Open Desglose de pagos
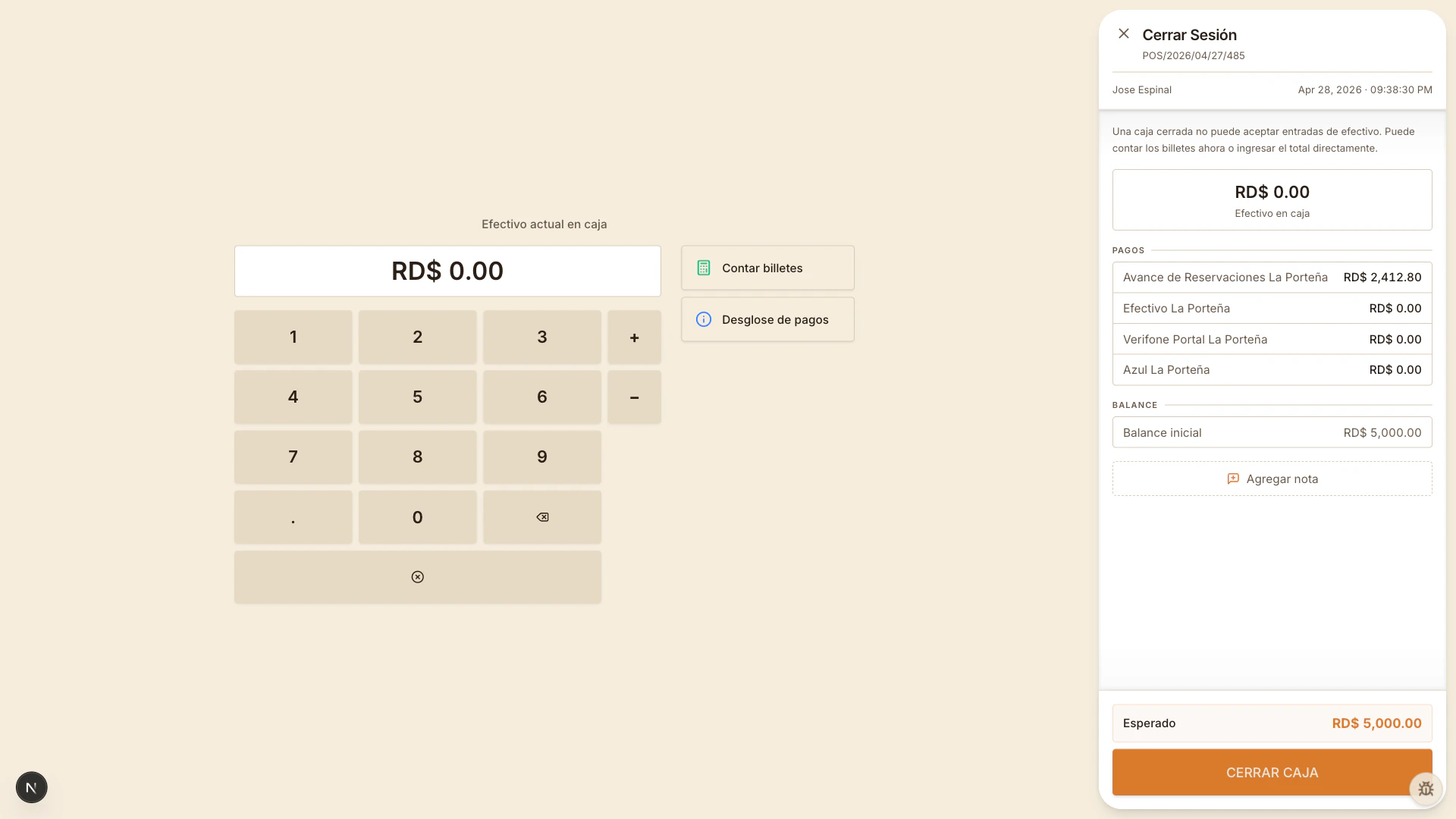 [767, 319]
